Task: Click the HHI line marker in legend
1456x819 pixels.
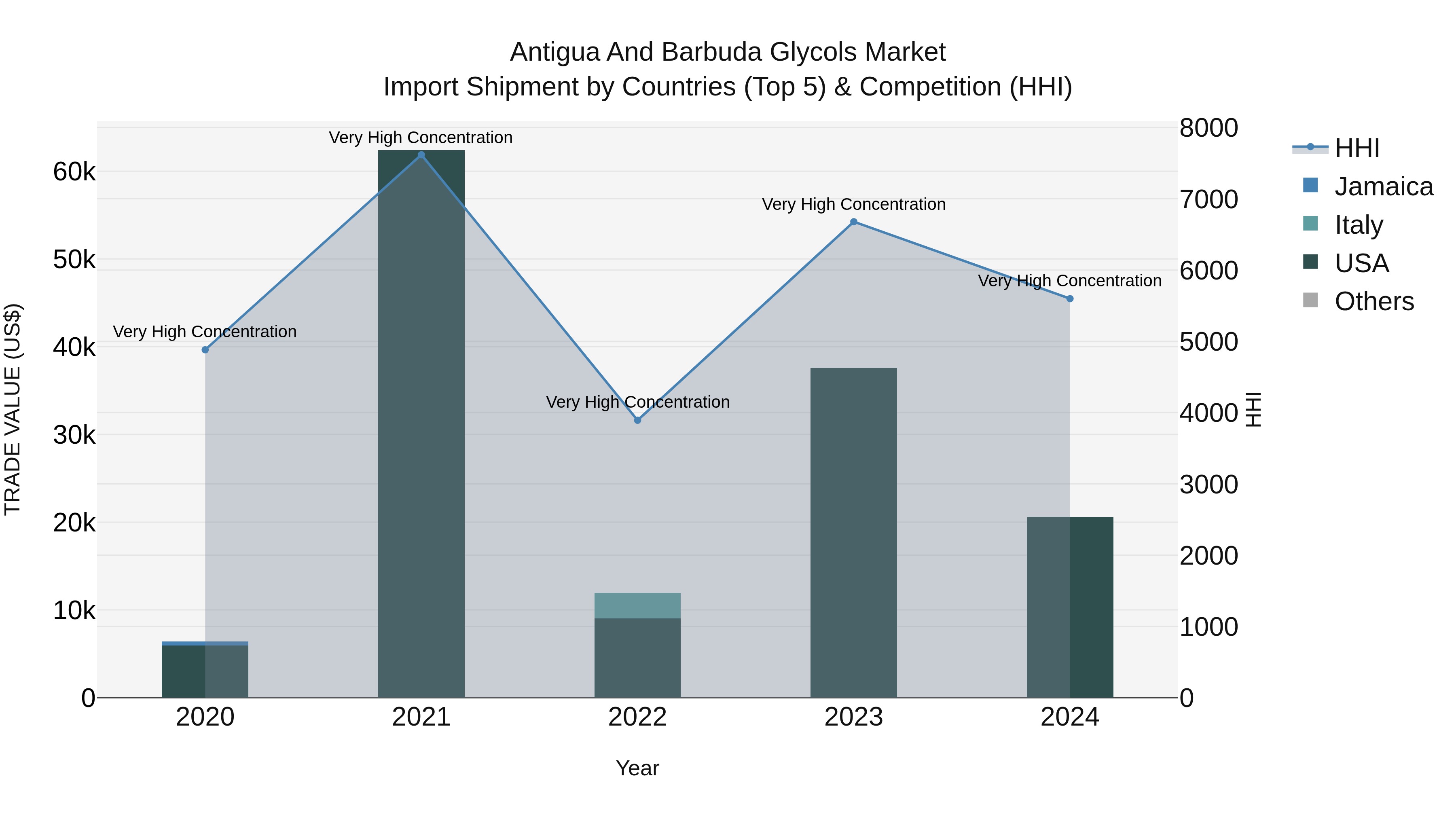Action: point(1310,147)
